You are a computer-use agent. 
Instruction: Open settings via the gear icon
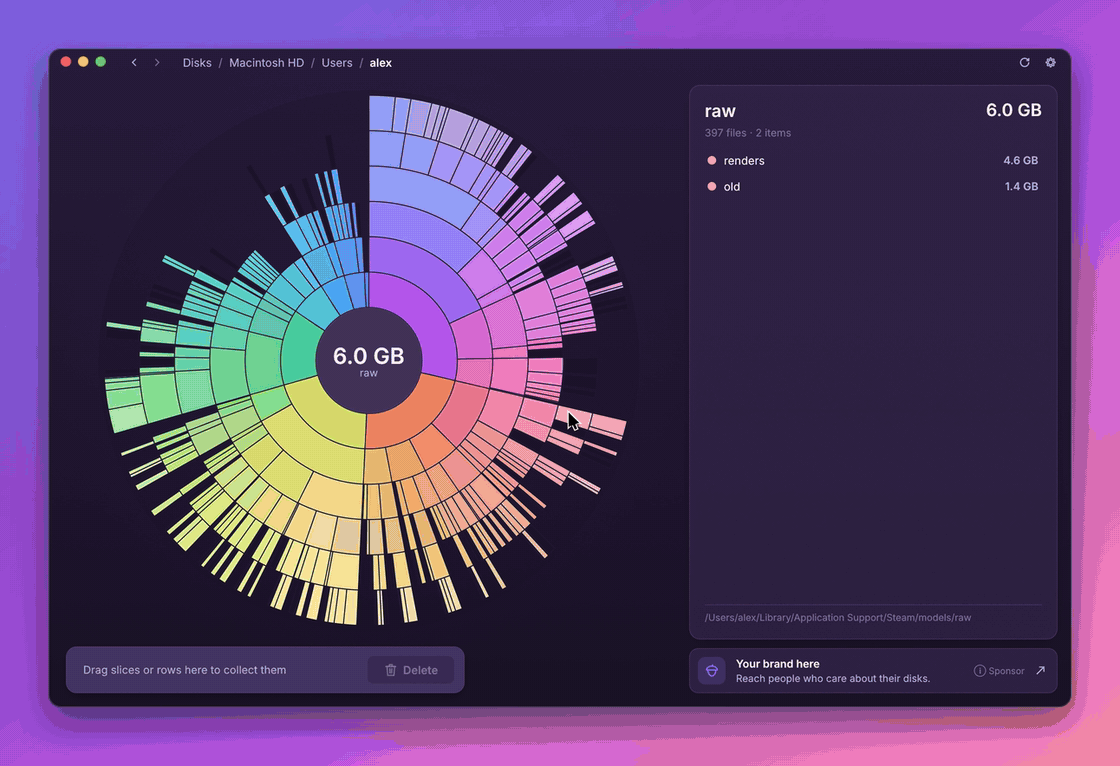(x=1051, y=63)
